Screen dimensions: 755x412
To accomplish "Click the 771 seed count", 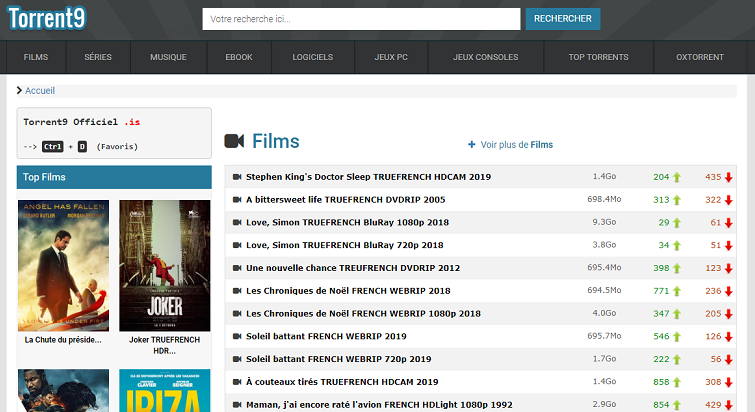I will point(661,291).
